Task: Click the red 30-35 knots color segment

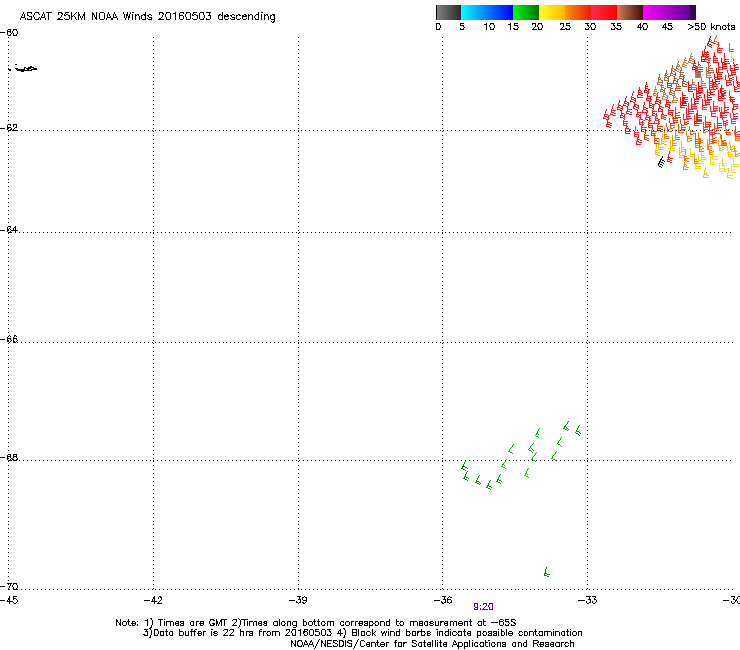Action: pos(604,12)
